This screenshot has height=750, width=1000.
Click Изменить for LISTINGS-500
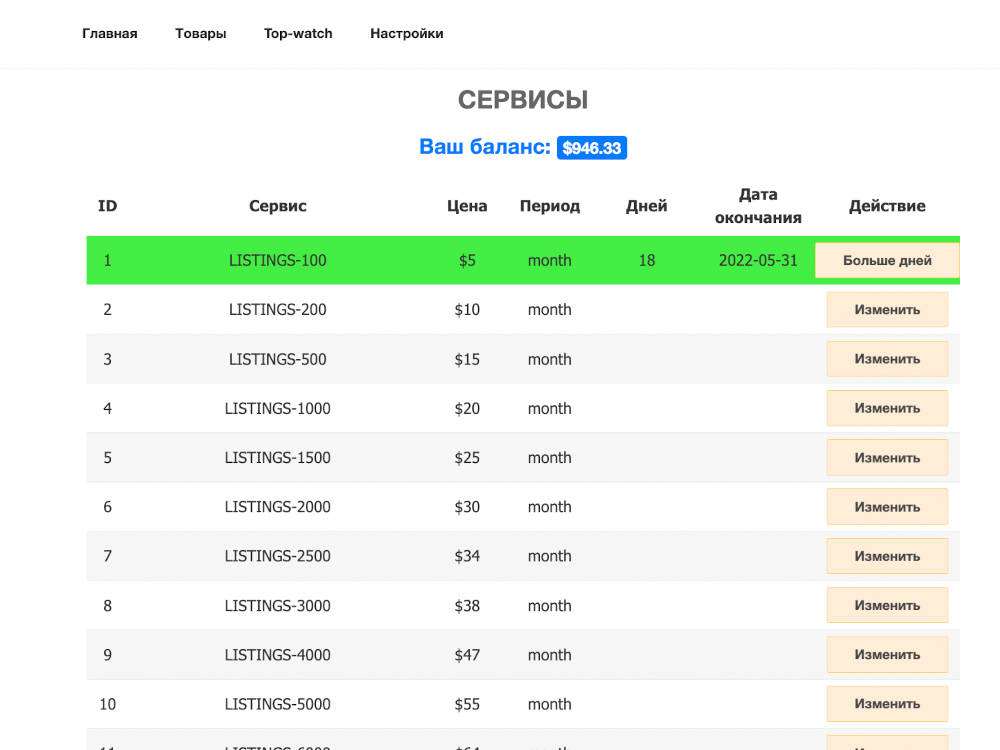pos(887,359)
